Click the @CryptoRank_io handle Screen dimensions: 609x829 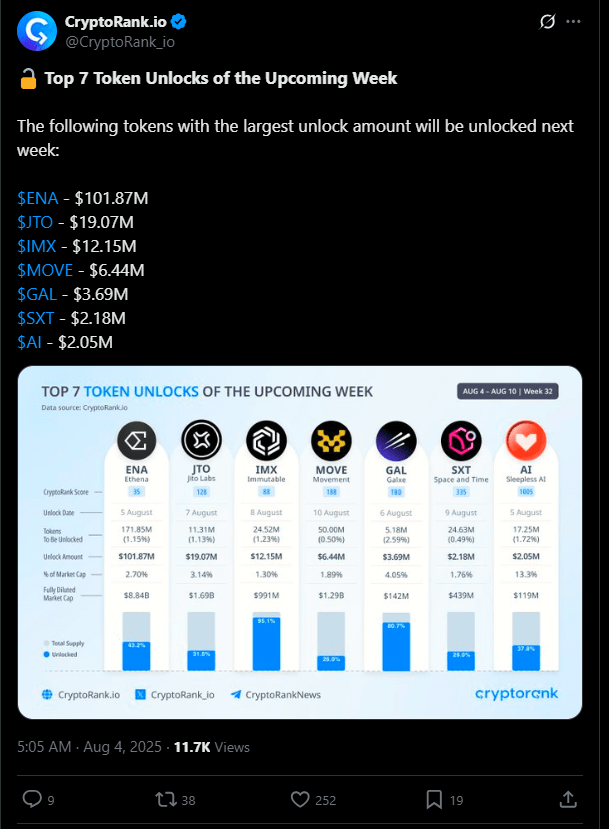[119, 42]
